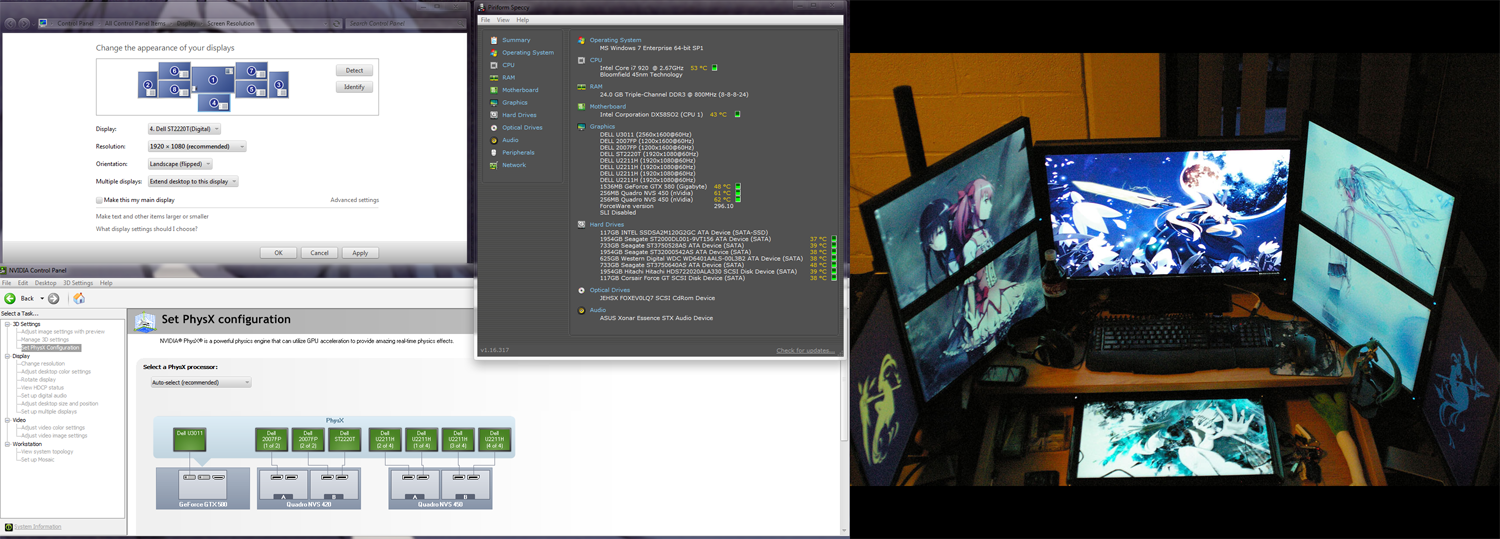The width and height of the screenshot is (1500, 539).
Task: Click Dell ST2220T box in PhysX diagram
Action: (345, 439)
